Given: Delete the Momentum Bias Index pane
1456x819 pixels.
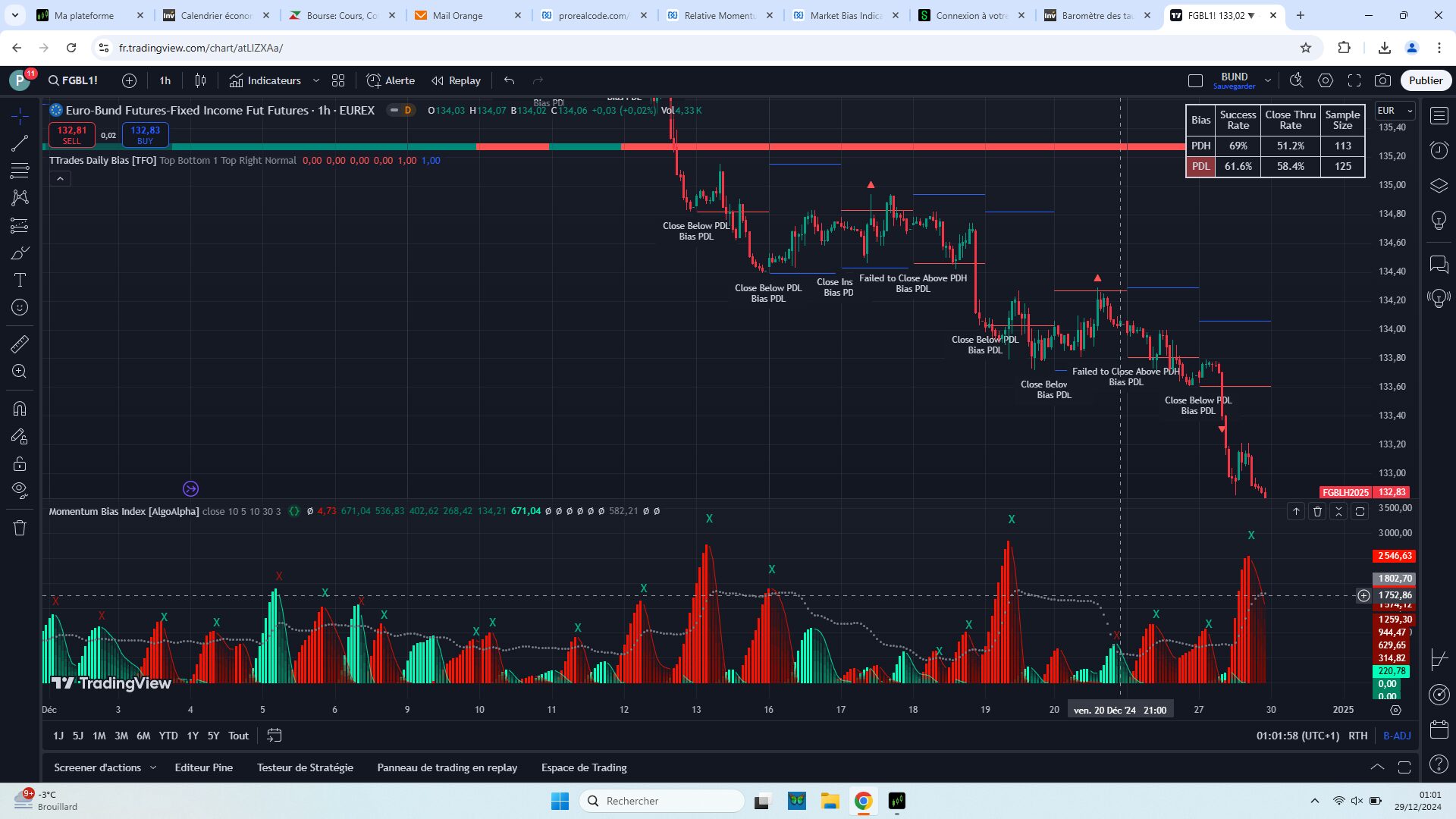Looking at the screenshot, I should click(x=1317, y=512).
